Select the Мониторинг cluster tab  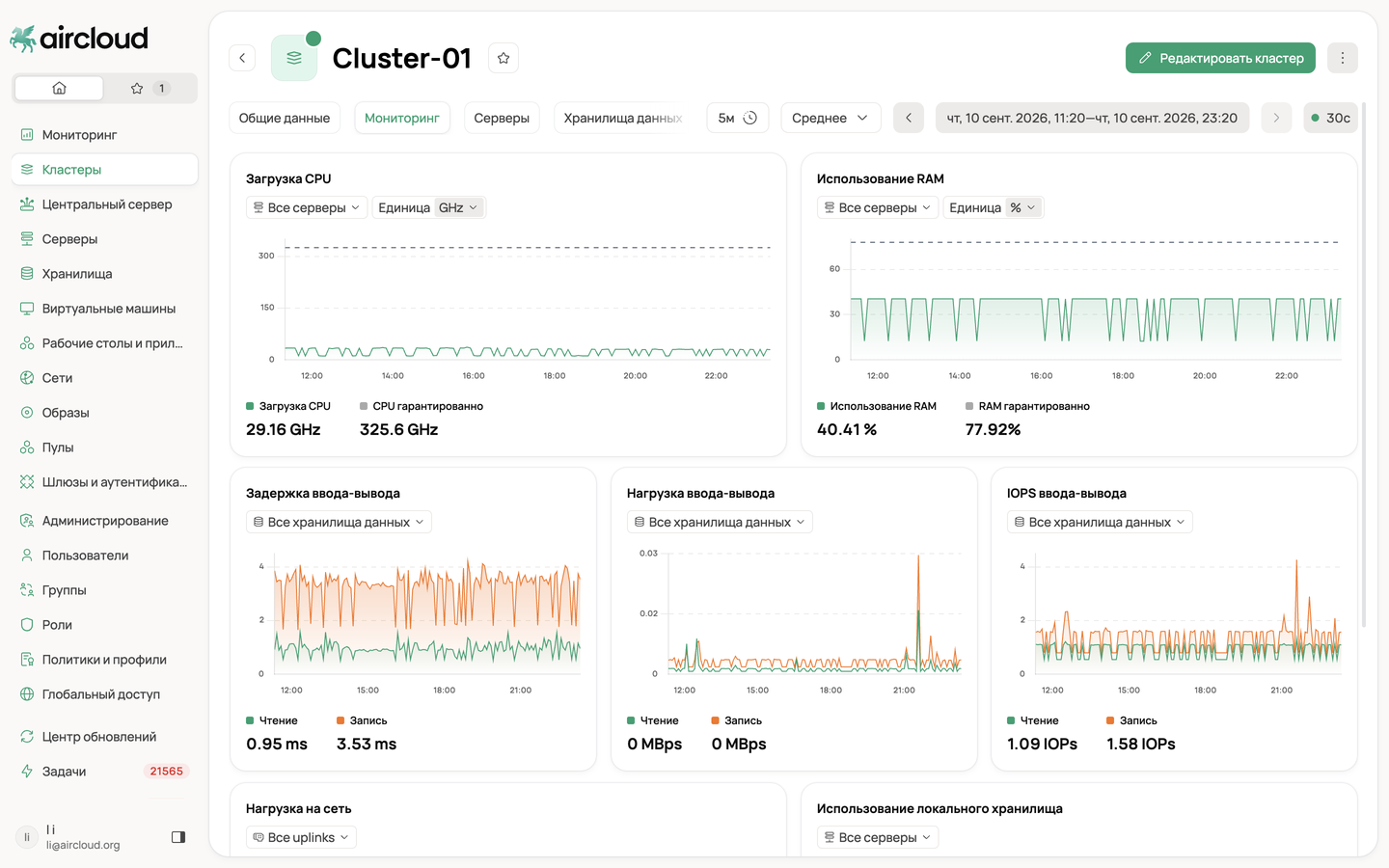click(x=402, y=118)
